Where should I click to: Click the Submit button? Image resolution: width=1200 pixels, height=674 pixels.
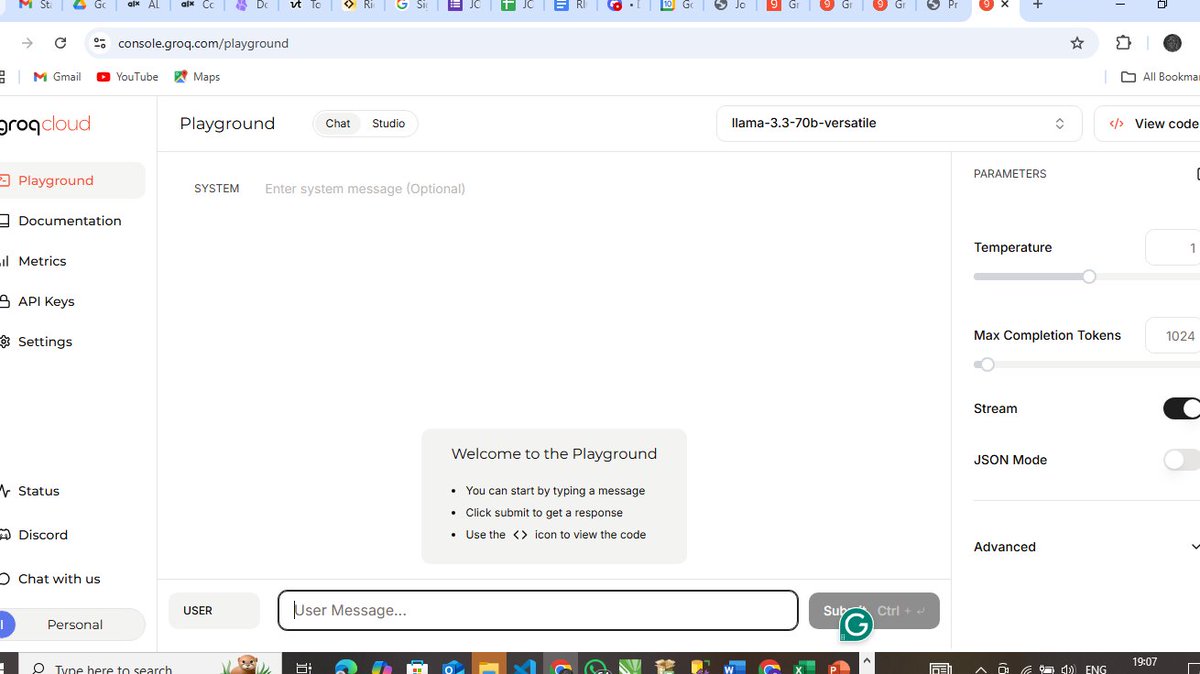tap(874, 611)
